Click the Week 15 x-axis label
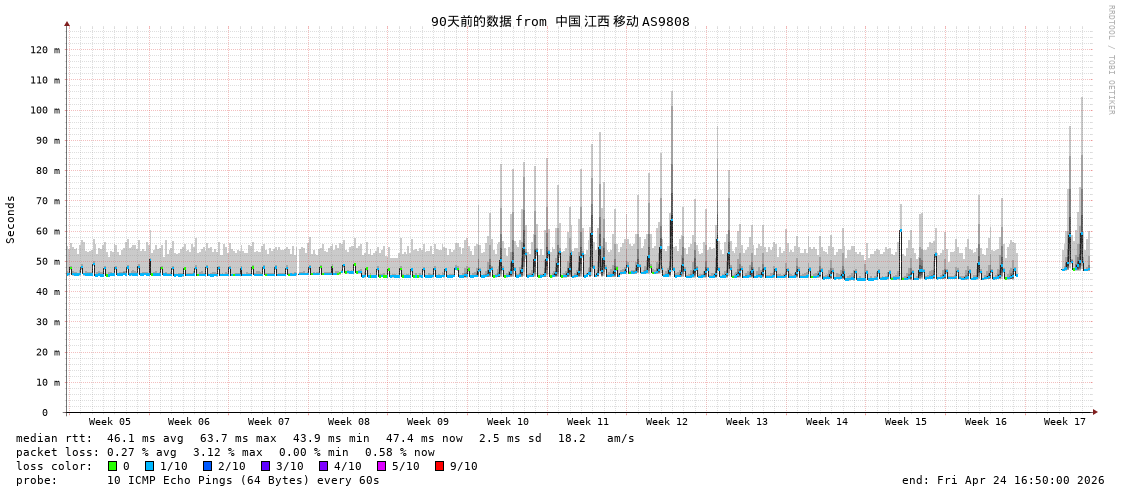The image size is (1121, 494). click(x=906, y=422)
